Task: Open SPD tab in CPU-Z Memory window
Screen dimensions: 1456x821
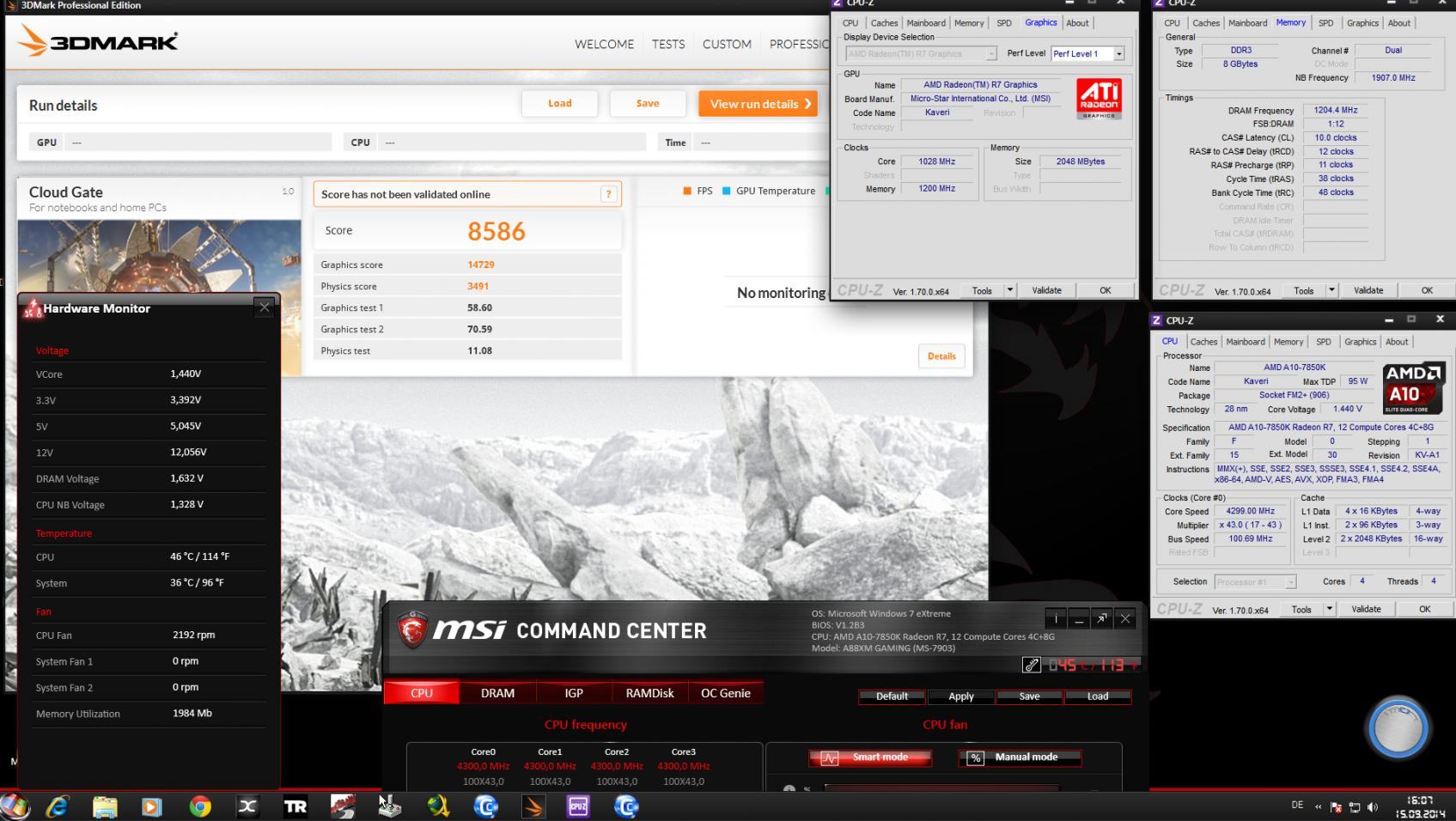Action: [1326, 23]
